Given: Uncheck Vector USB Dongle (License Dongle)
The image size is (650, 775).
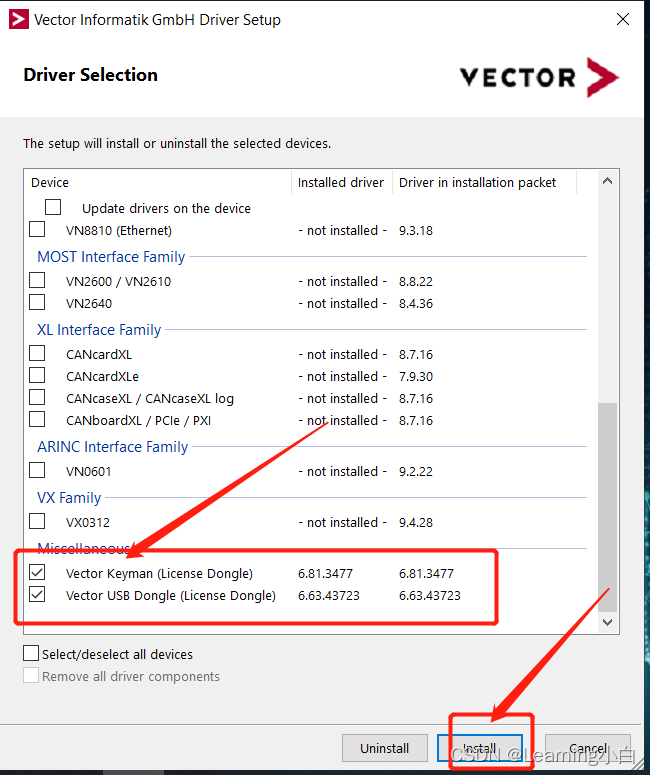Looking at the screenshot, I should tap(37, 594).
